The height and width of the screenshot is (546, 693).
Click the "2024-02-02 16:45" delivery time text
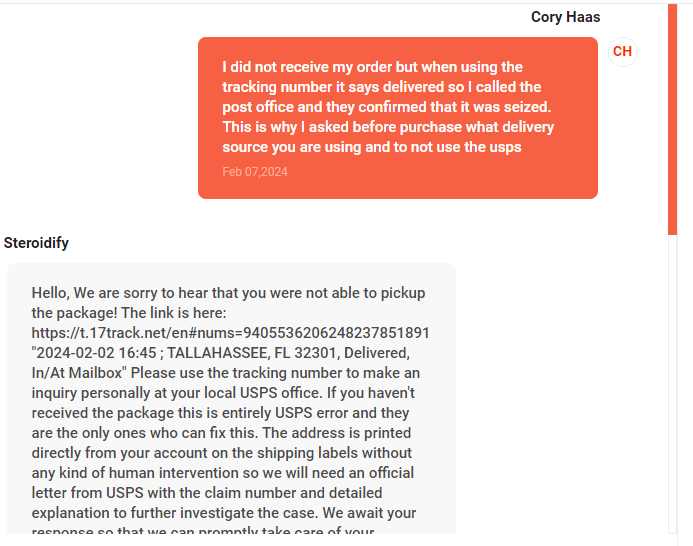tap(97, 352)
